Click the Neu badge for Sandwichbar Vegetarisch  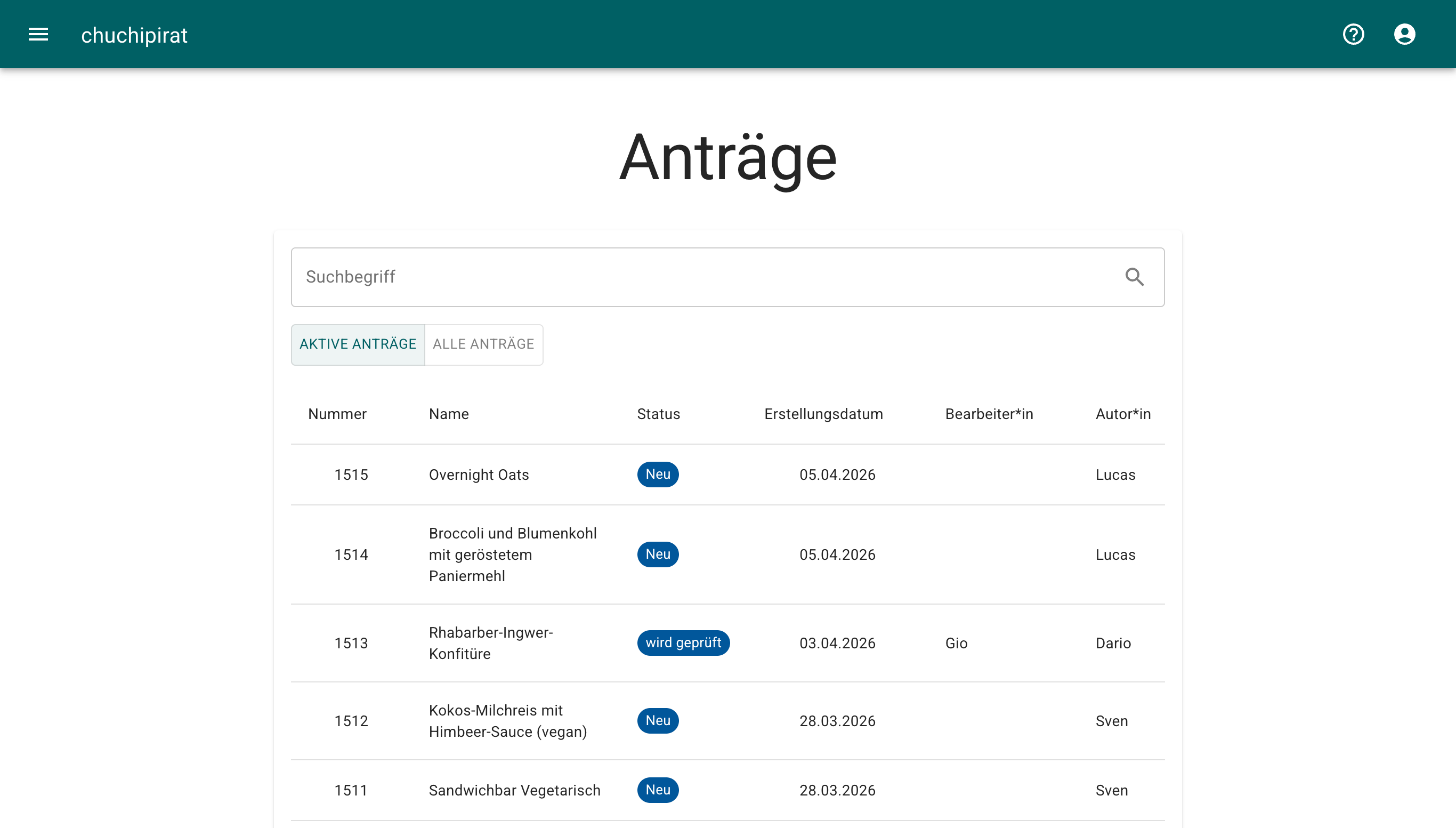click(658, 790)
